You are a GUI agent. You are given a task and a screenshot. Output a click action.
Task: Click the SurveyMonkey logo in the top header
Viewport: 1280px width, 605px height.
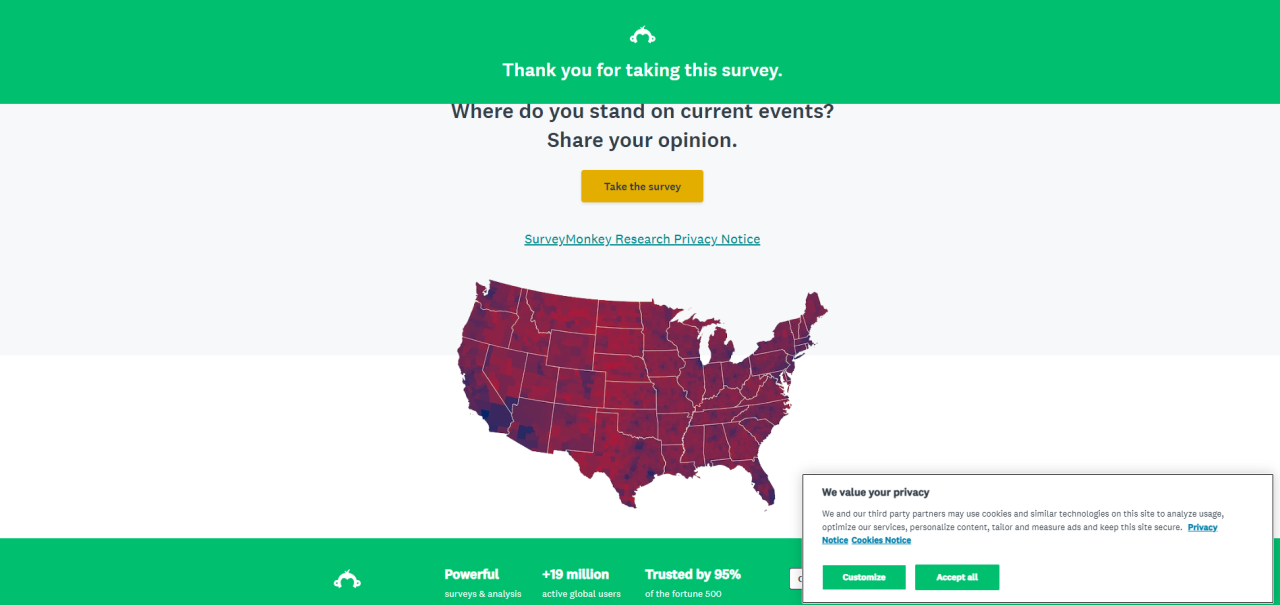pyautogui.click(x=642, y=36)
